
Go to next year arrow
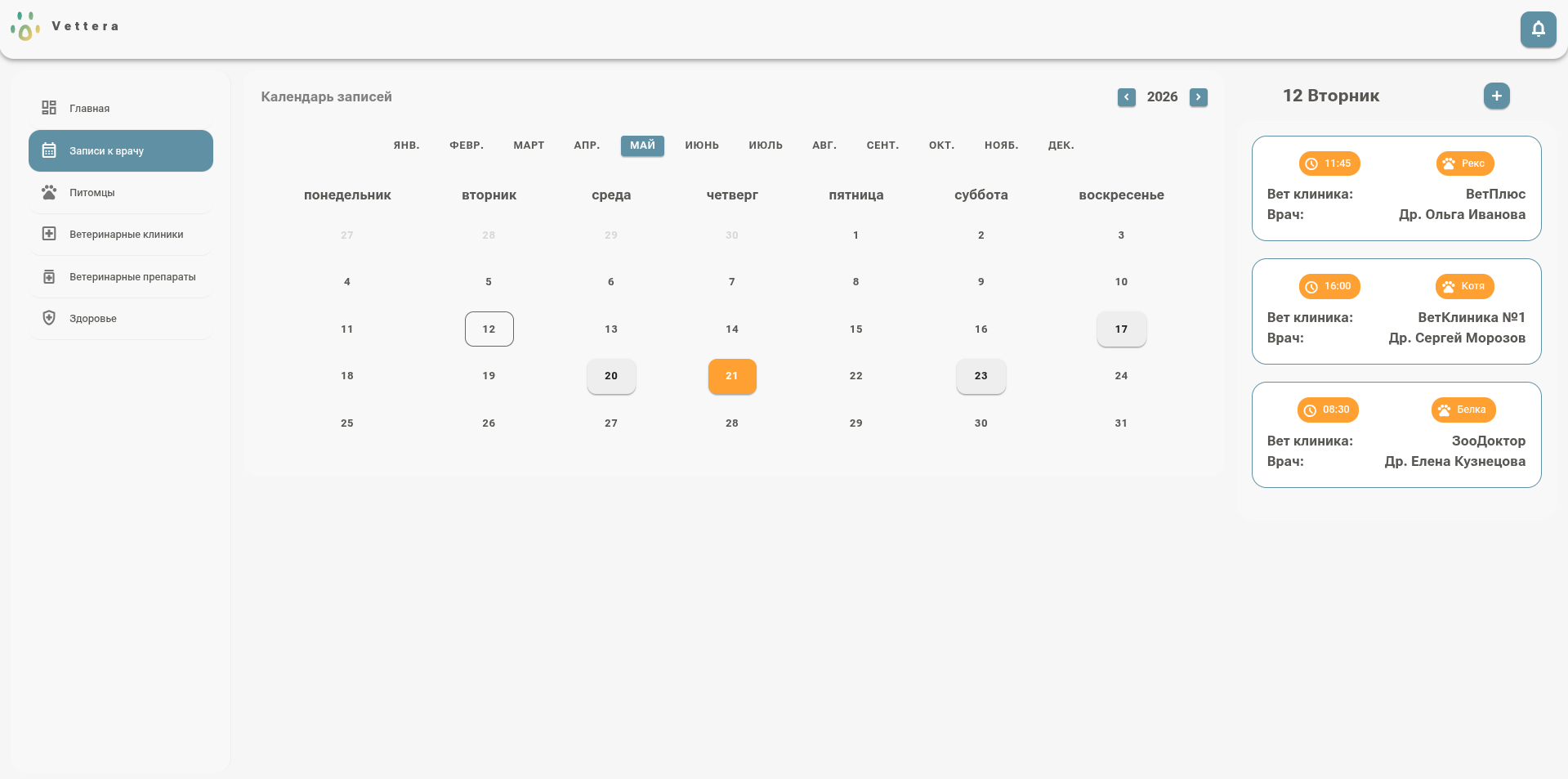point(1198,97)
